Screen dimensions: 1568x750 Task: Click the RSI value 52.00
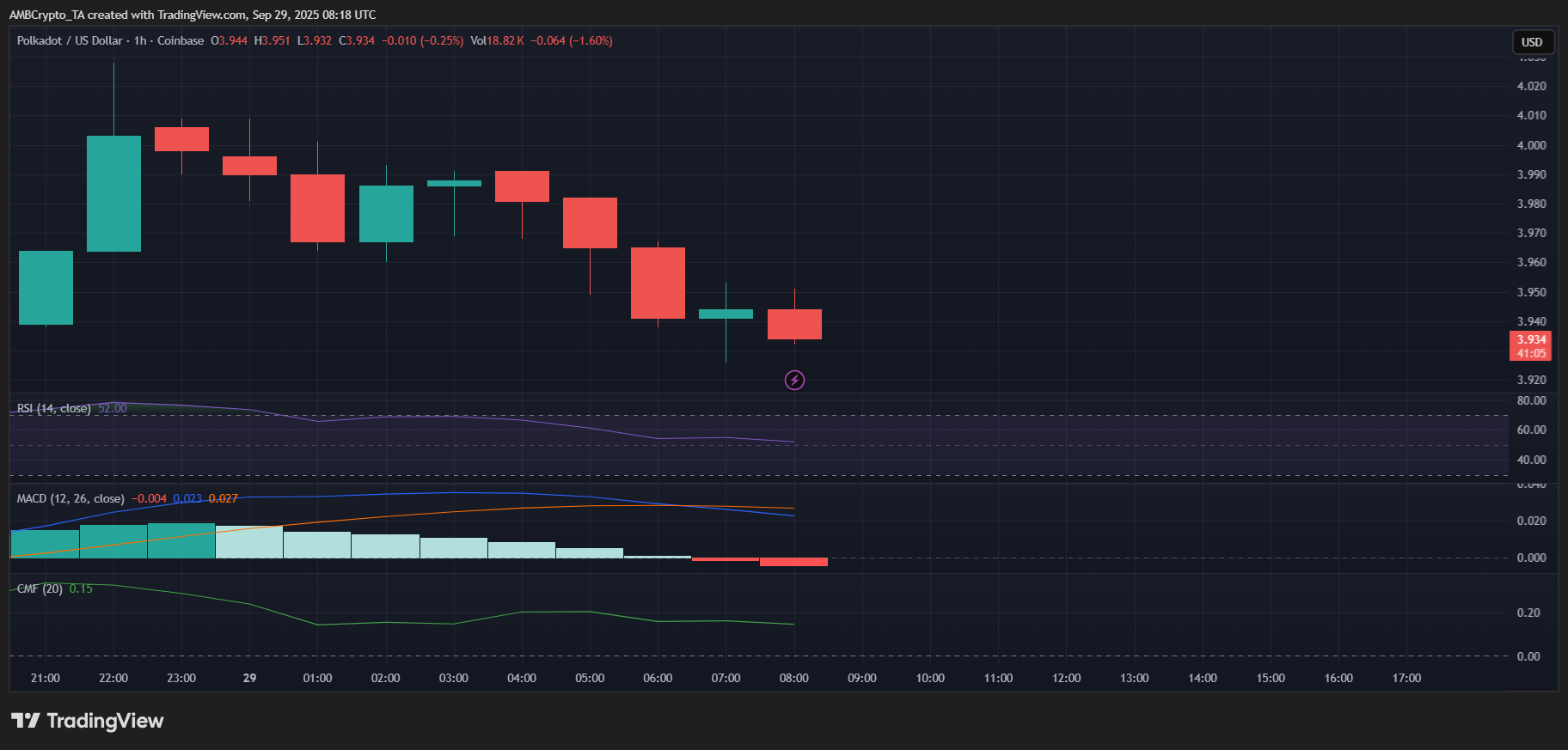click(x=113, y=408)
